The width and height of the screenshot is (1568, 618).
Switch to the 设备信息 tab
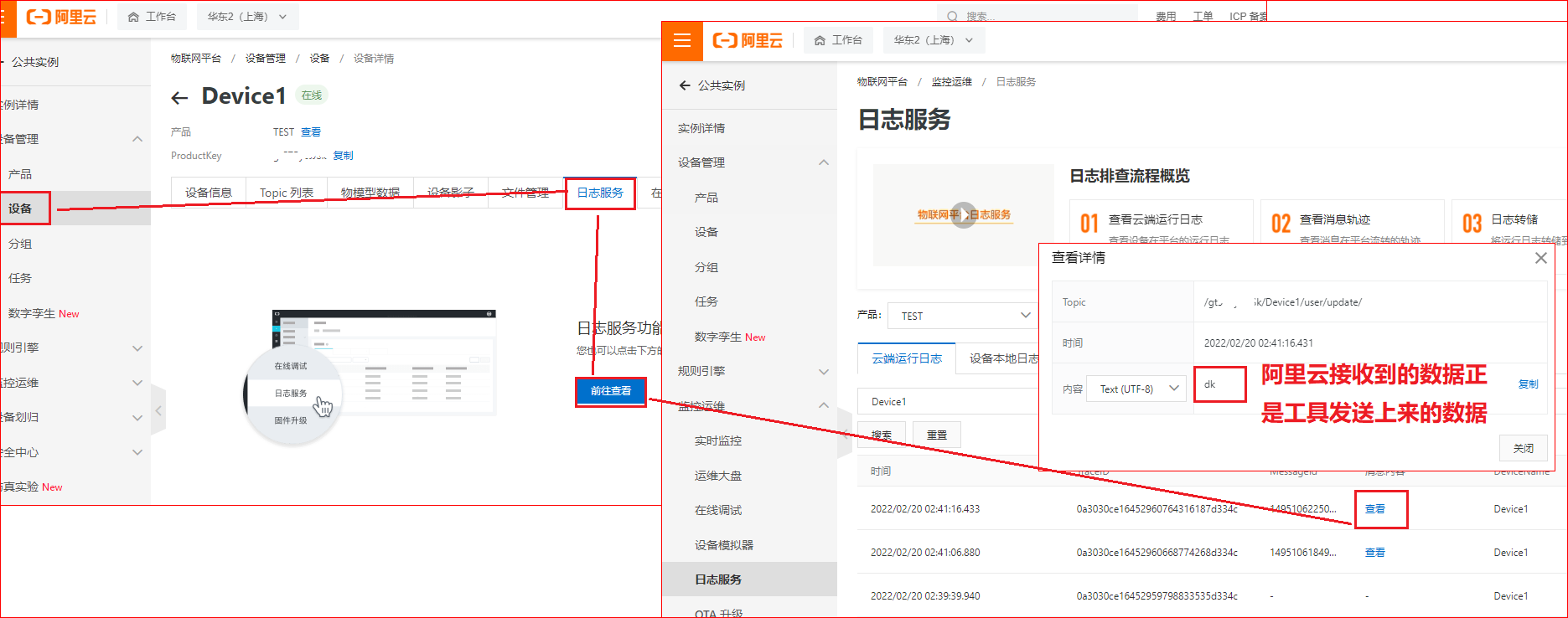[209, 193]
